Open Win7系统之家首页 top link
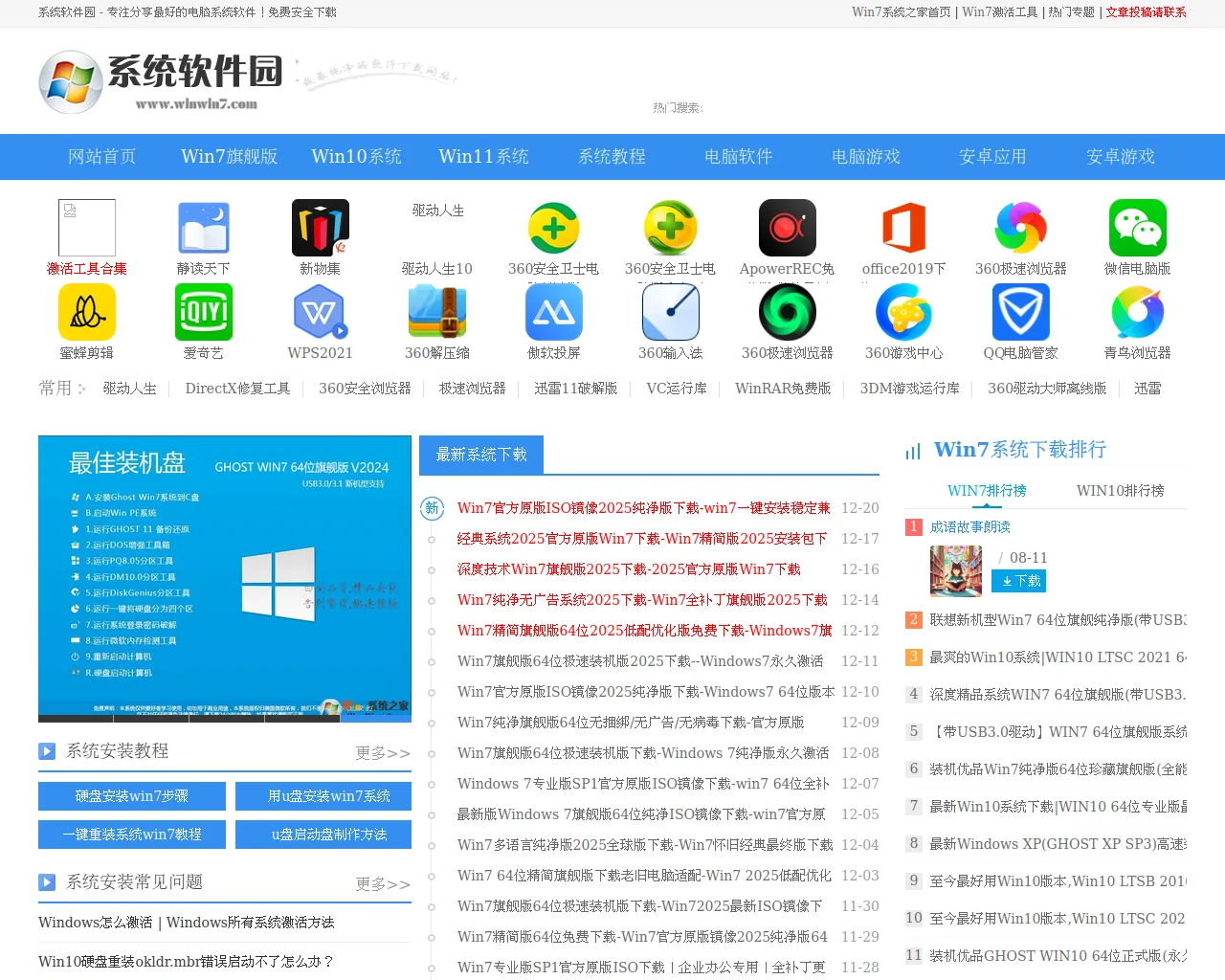1225x980 pixels. click(x=902, y=12)
